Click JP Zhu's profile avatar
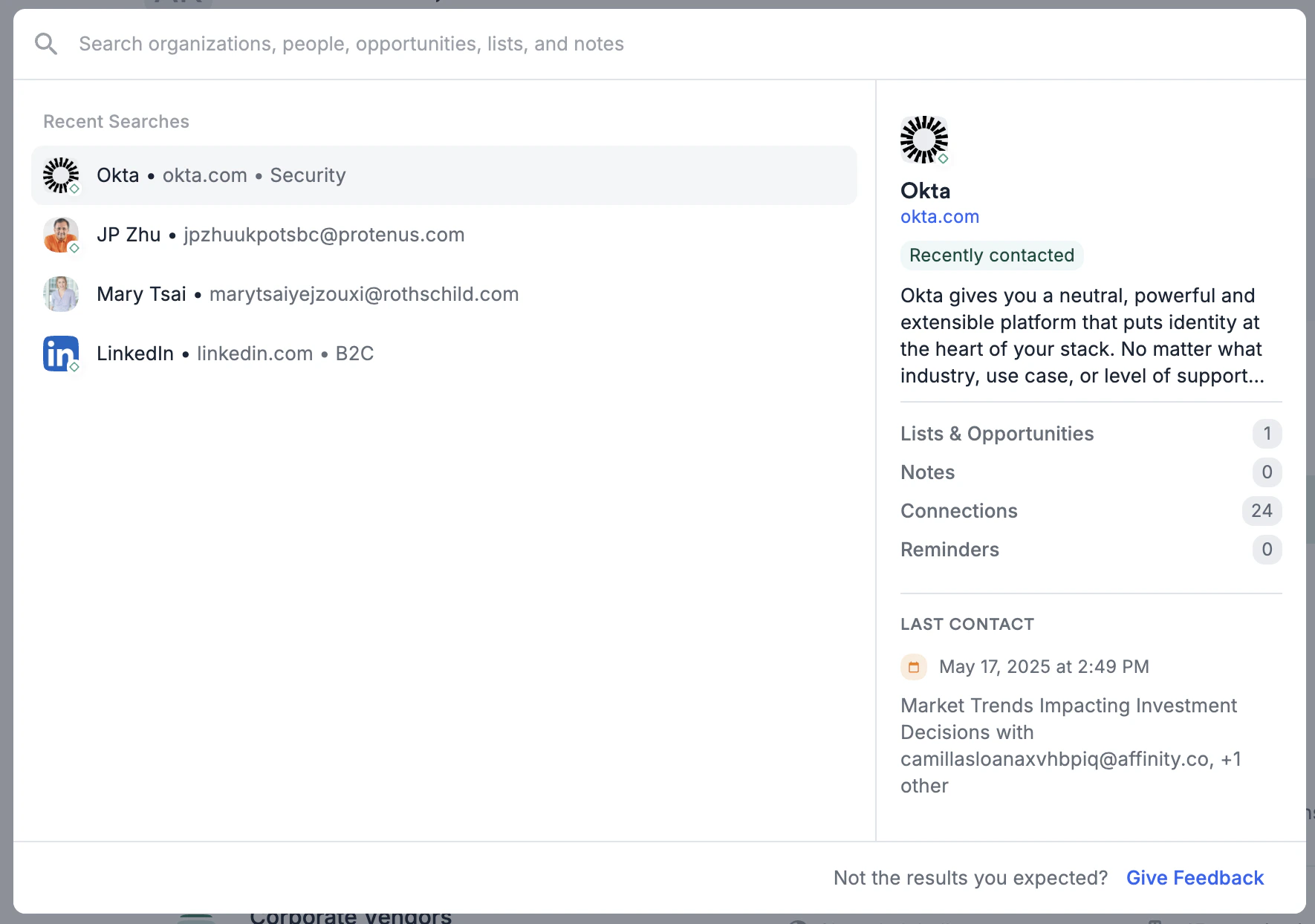 coord(61,235)
